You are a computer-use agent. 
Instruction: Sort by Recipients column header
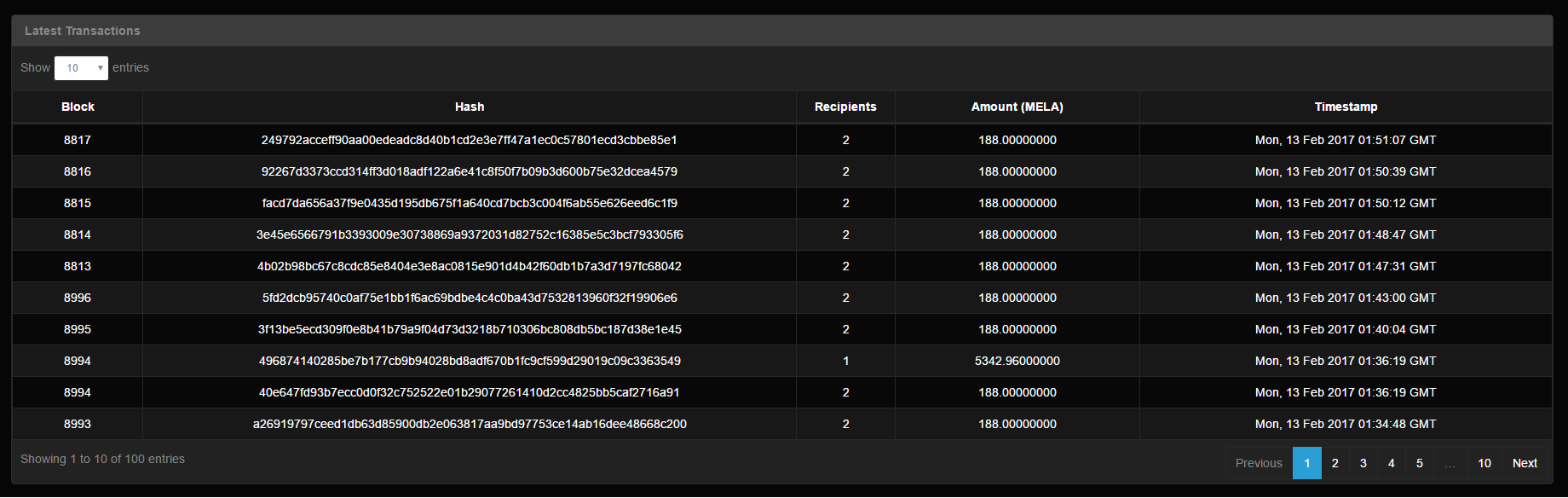845,107
